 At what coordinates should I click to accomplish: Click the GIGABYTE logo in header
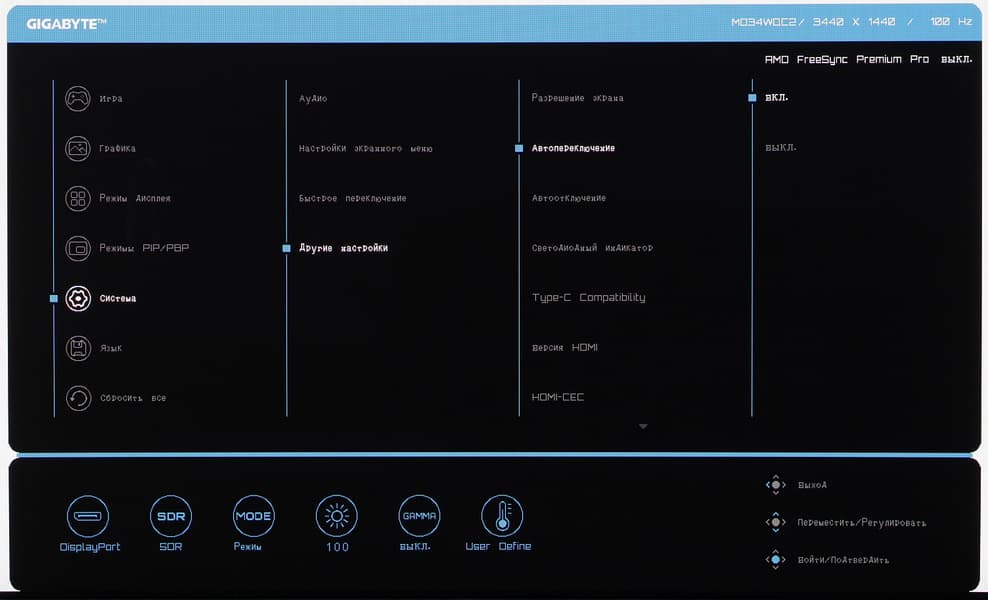tap(66, 24)
